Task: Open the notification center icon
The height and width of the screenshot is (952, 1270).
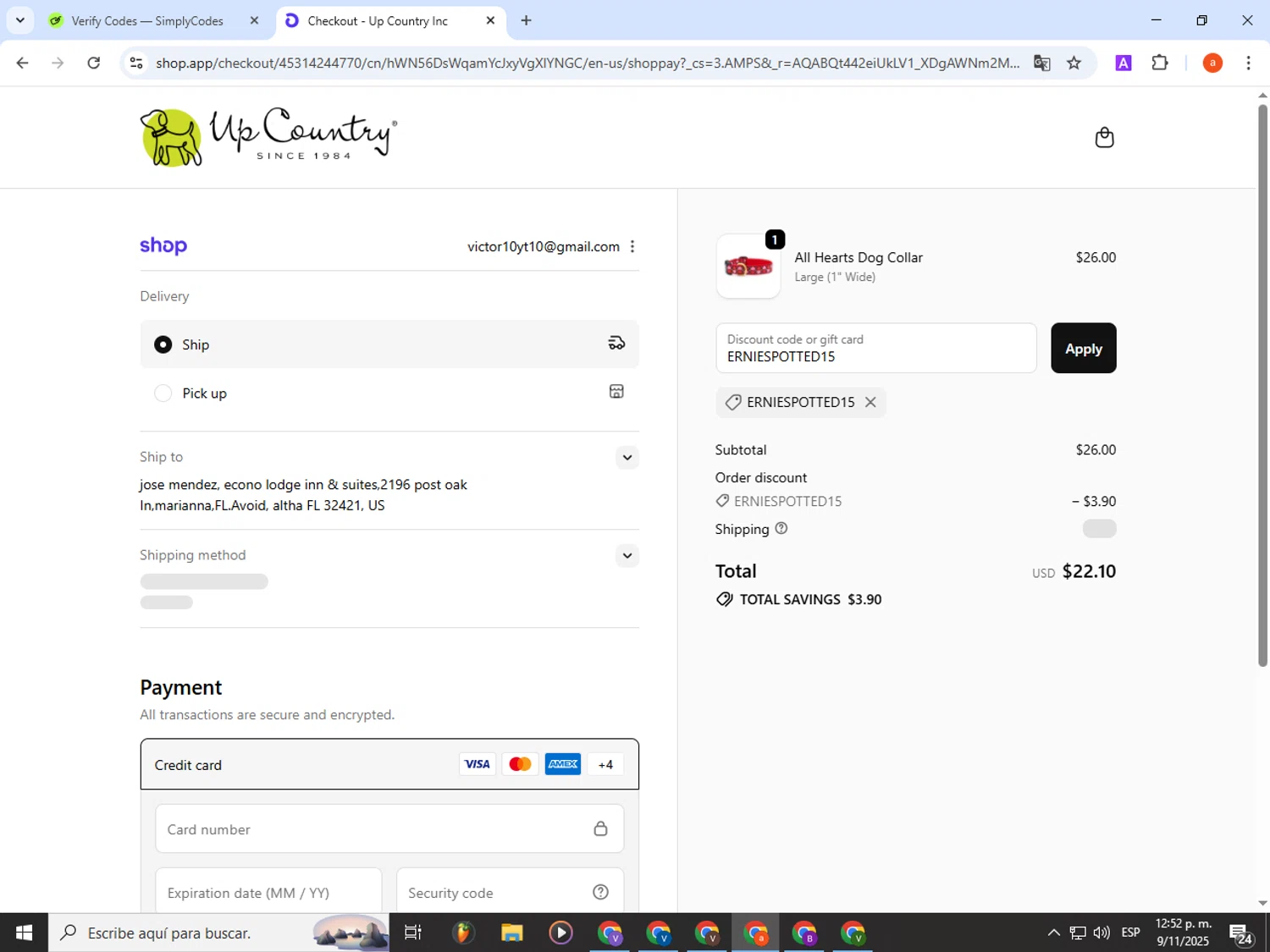Action: click(x=1241, y=933)
